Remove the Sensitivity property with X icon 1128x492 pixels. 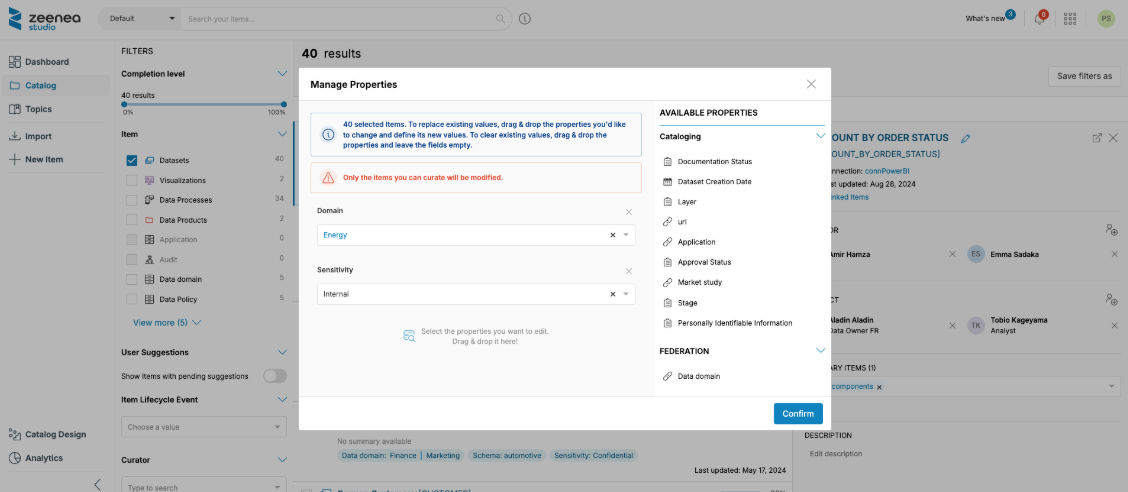click(629, 271)
